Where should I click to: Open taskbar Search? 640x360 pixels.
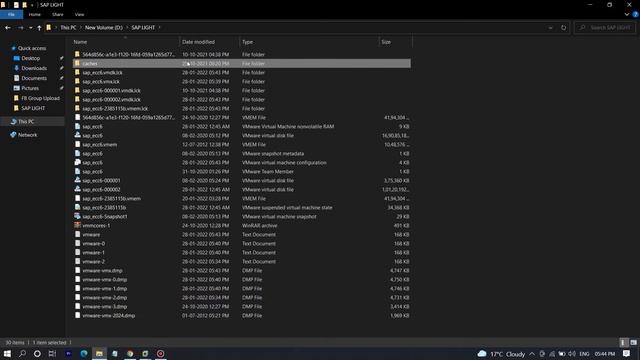(x=22, y=353)
